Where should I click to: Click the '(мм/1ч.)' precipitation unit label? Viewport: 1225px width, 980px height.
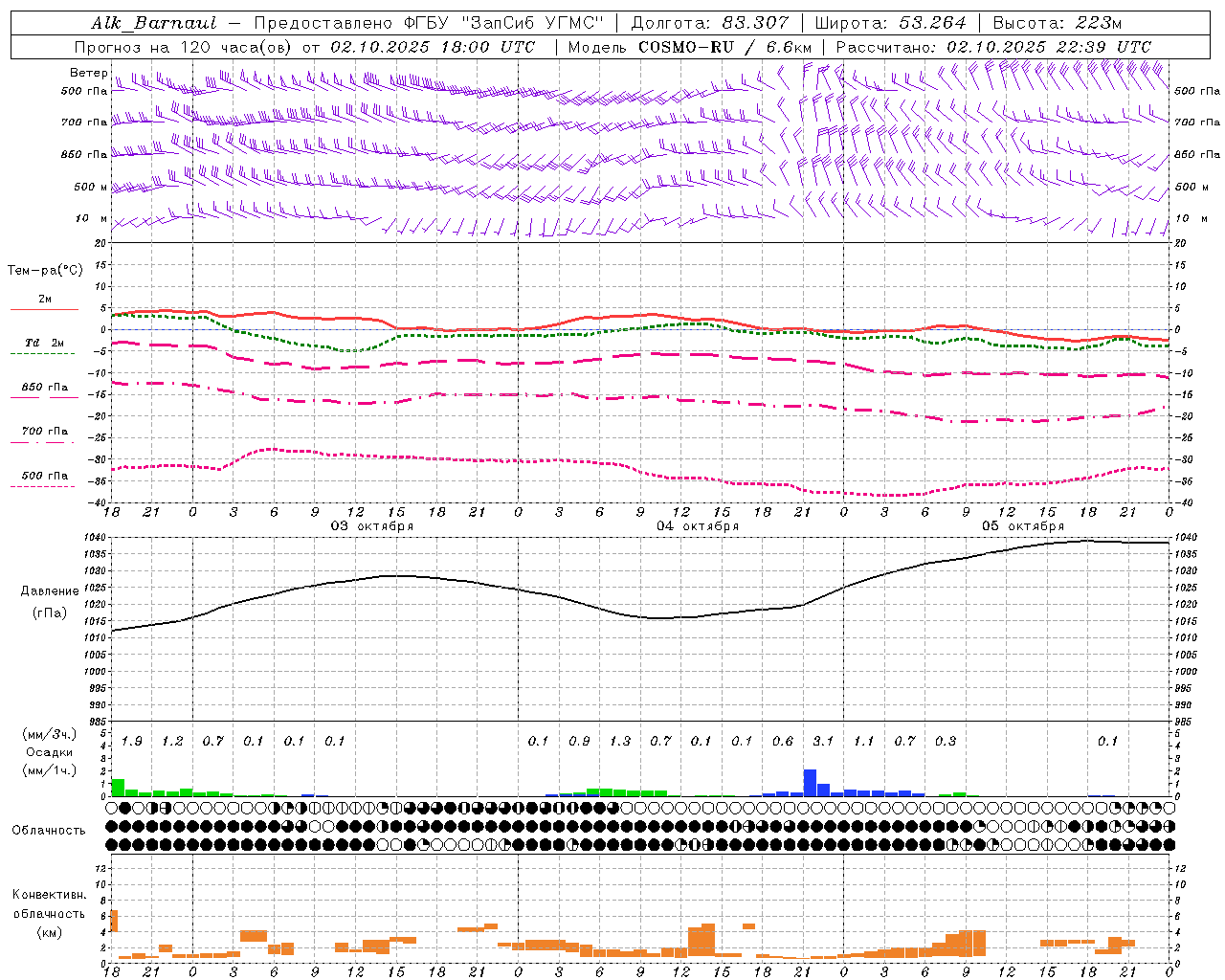(50, 770)
